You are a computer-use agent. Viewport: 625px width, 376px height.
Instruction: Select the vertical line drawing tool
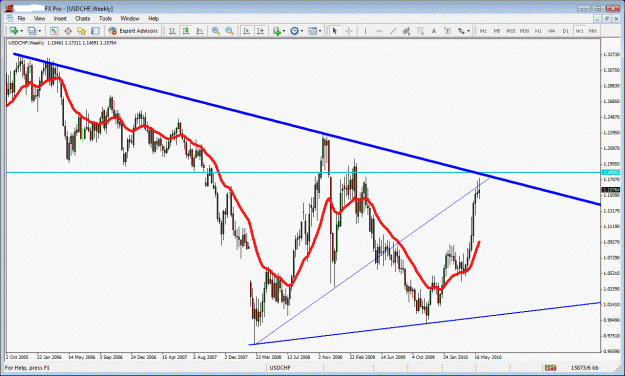point(365,31)
